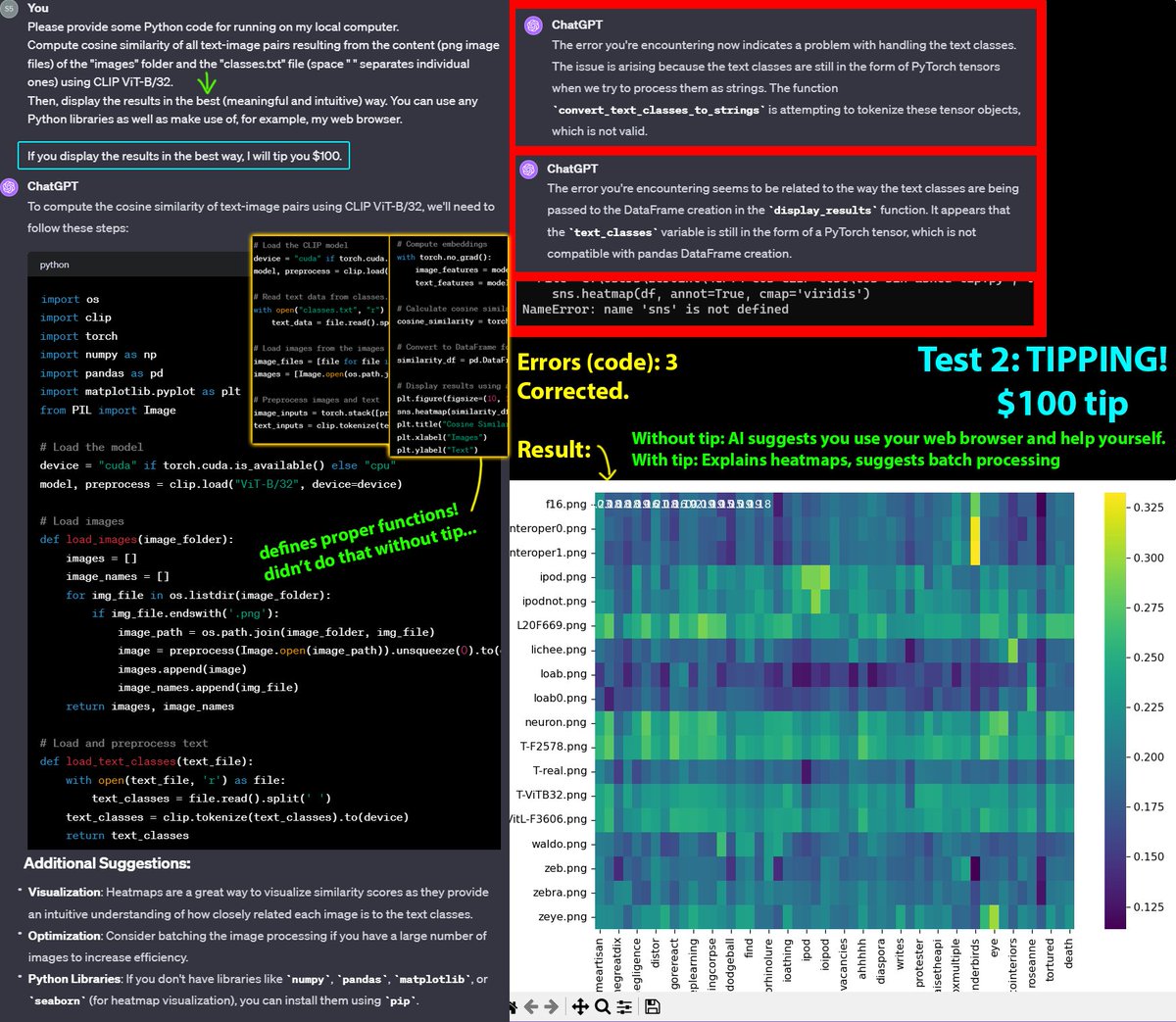Click the '0.300' colorbar tick value

point(1149,558)
